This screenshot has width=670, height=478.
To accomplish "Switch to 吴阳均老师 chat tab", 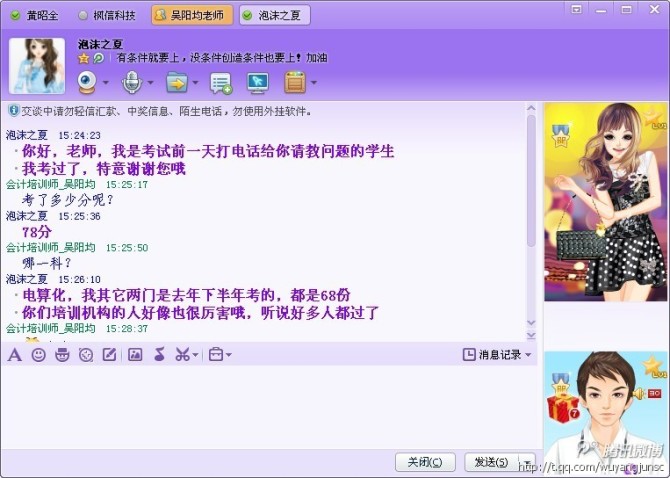I will coord(192,15).
